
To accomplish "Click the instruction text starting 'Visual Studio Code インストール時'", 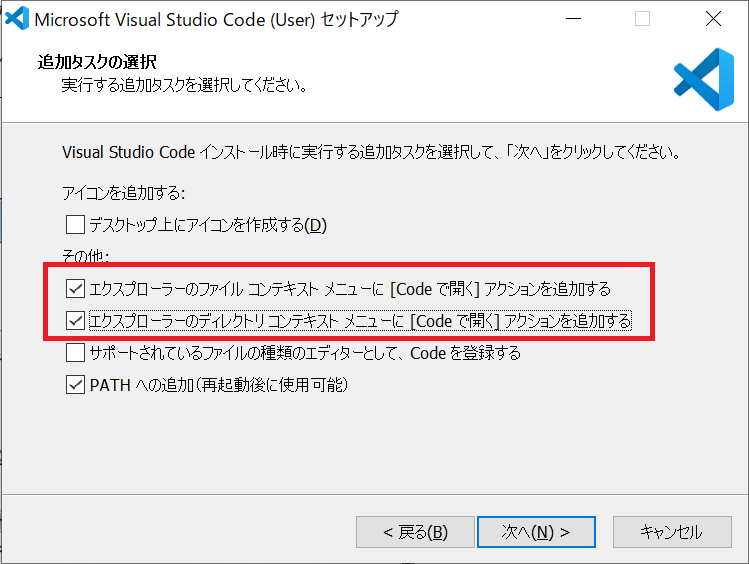I will [x=371, y=152].
